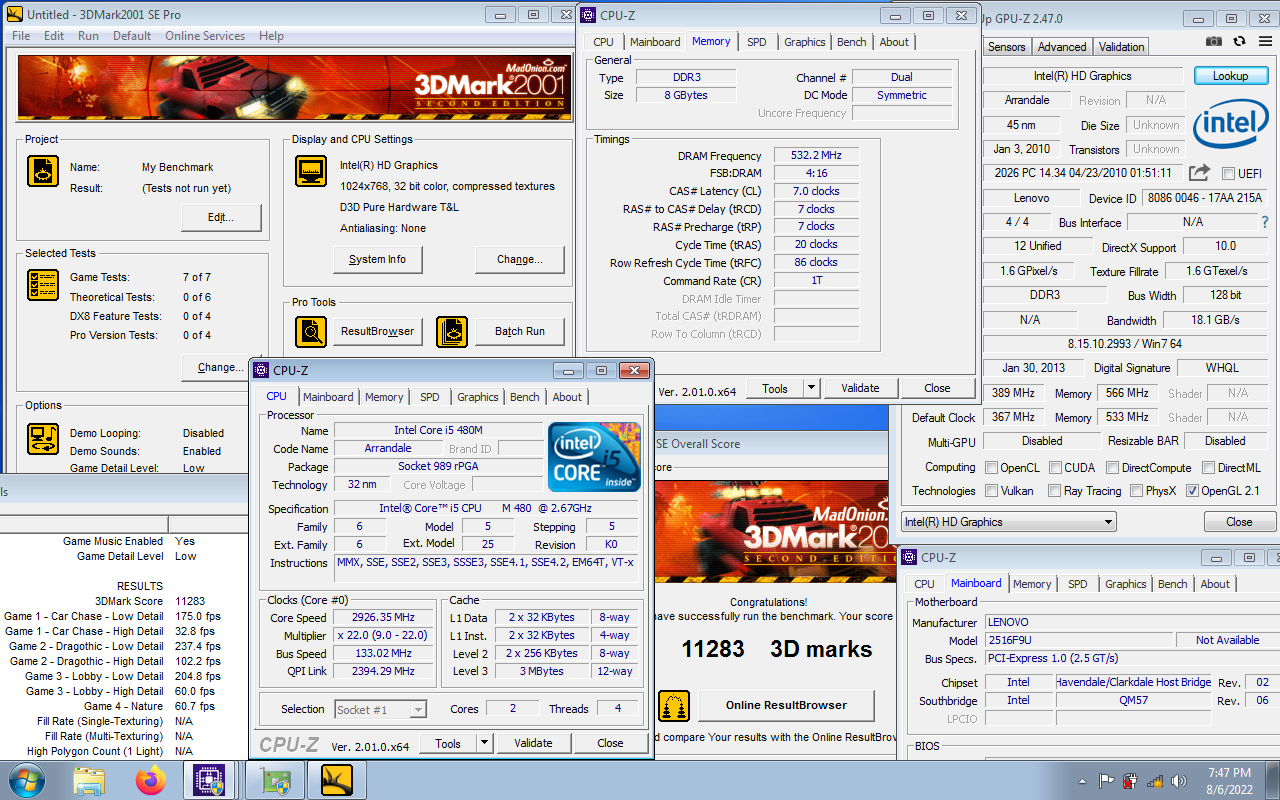Refresh GPU-Z readings with refresh icon
The image size is (1280, 800).
point(1240,41)
